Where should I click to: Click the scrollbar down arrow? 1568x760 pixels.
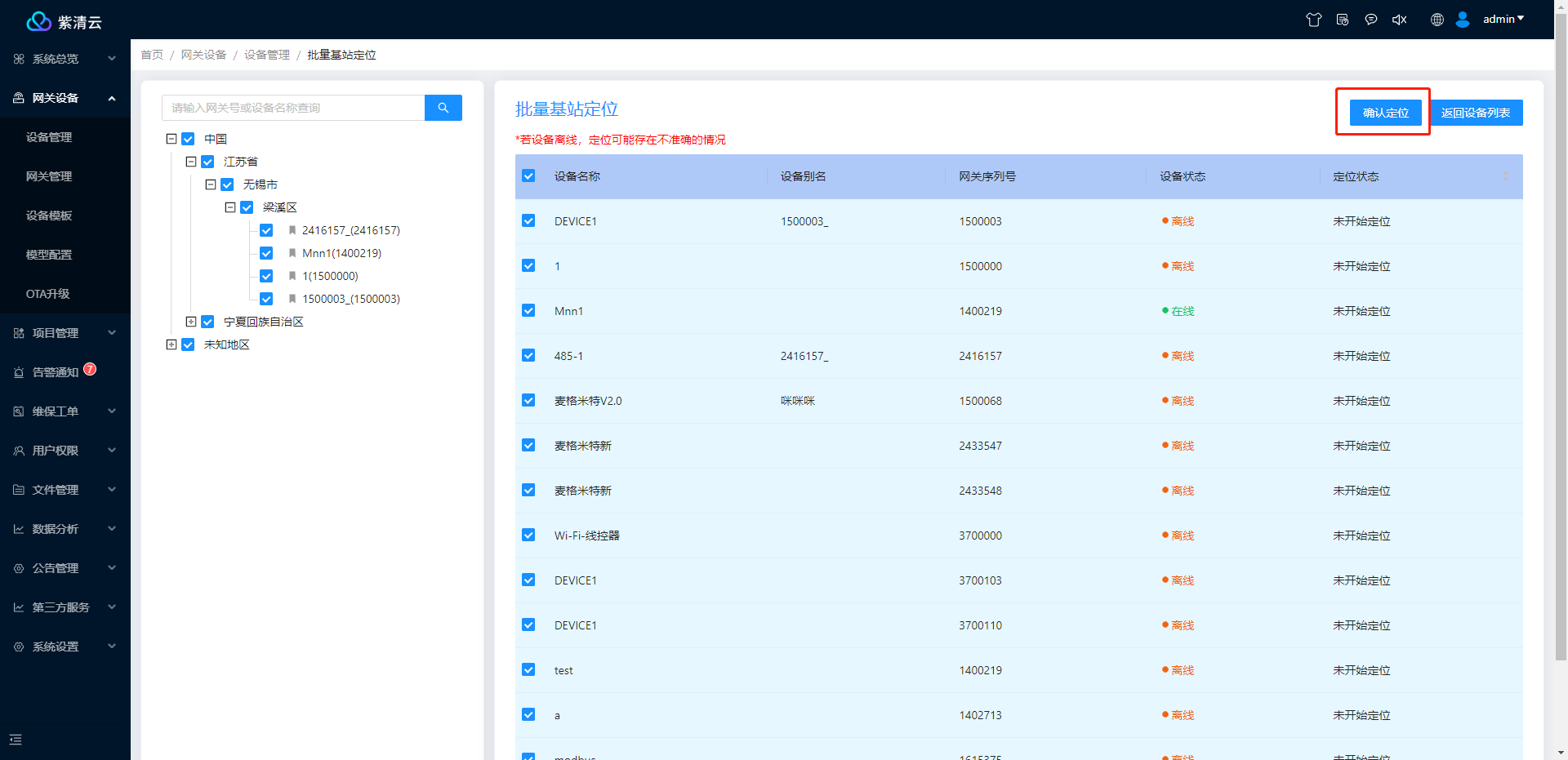tap(1561, 753)
